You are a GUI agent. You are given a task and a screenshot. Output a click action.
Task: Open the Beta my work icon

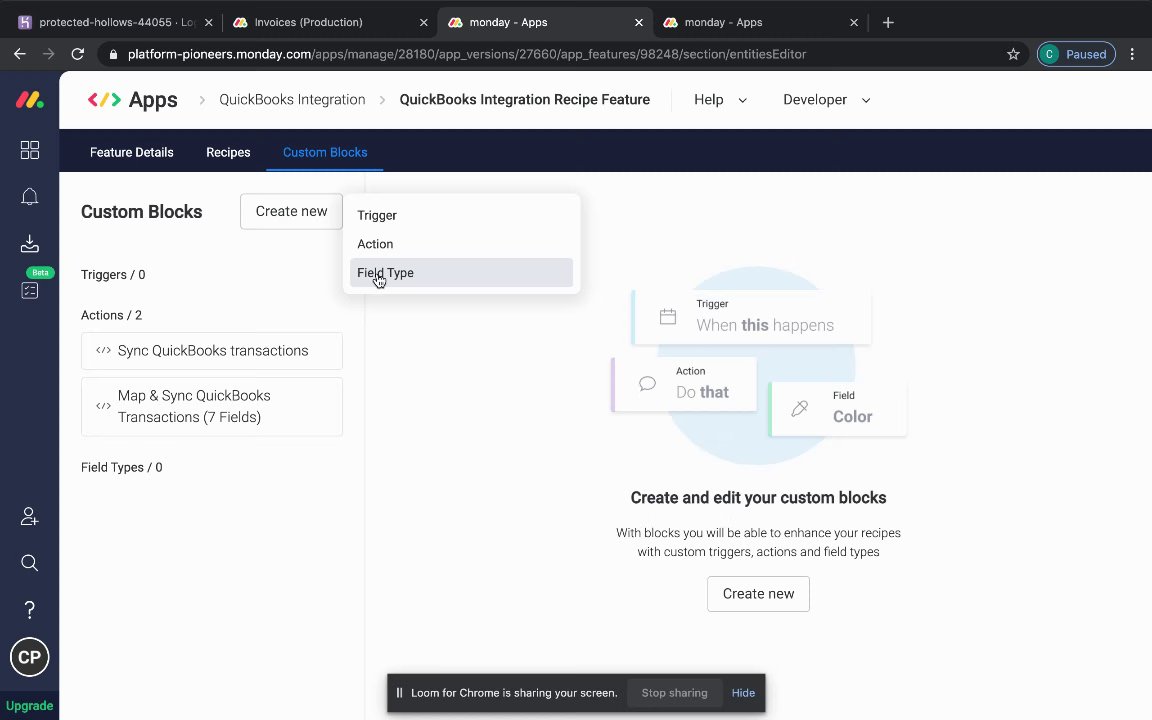[29, 290]
